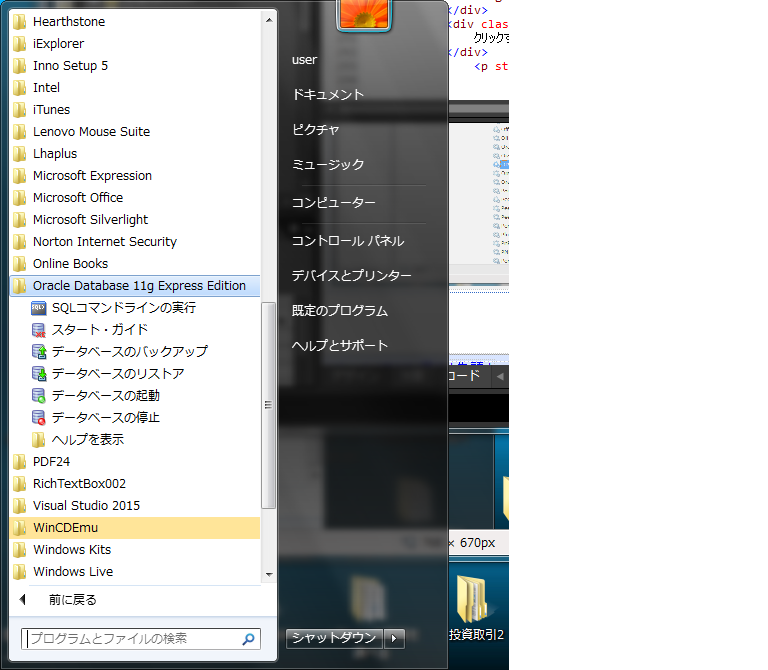
Task: Click データベースの停止 icon
Action: (x=39, y=418)
